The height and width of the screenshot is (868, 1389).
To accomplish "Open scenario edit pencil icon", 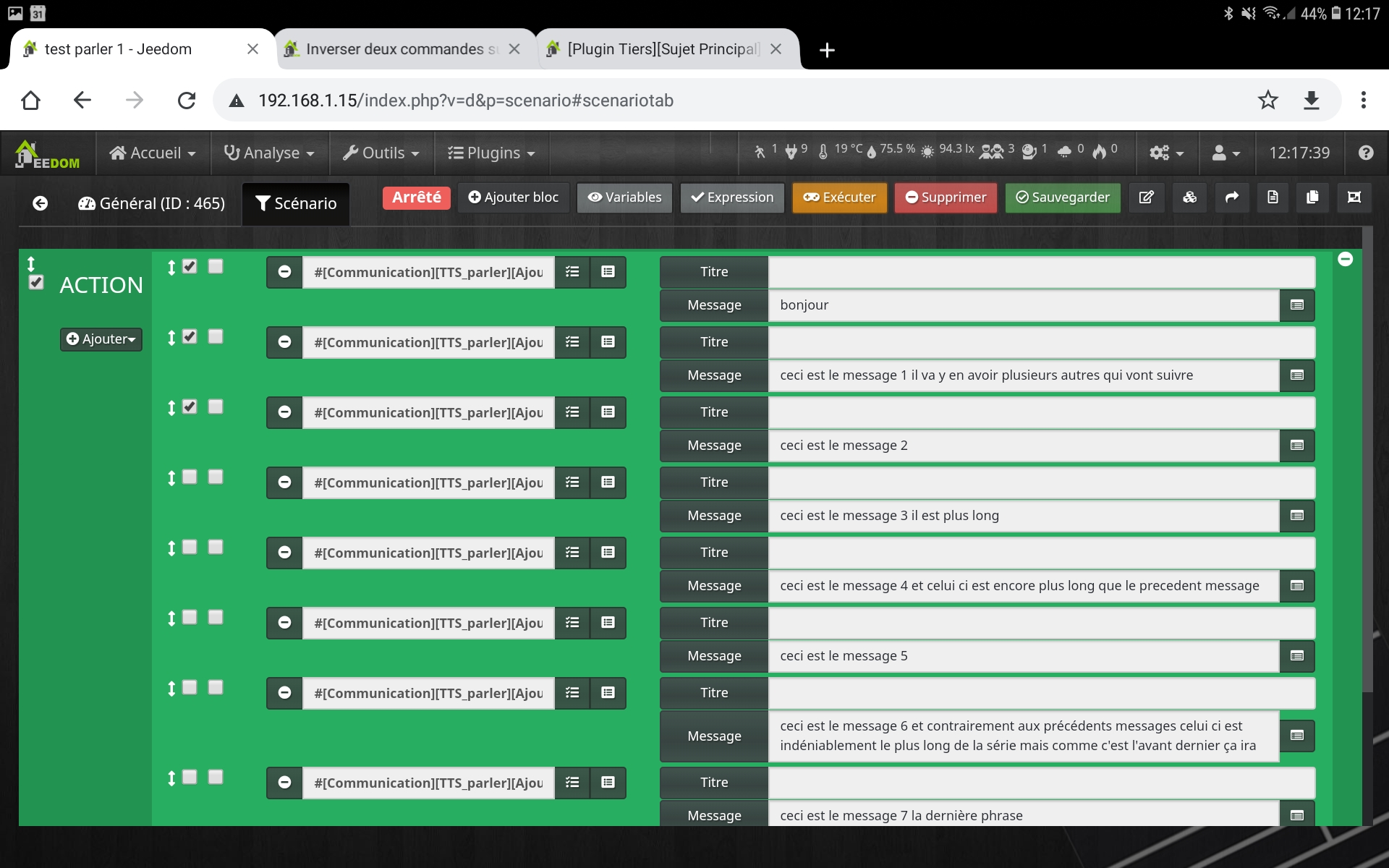I will pyautogui.click(x=1147, y=197).
